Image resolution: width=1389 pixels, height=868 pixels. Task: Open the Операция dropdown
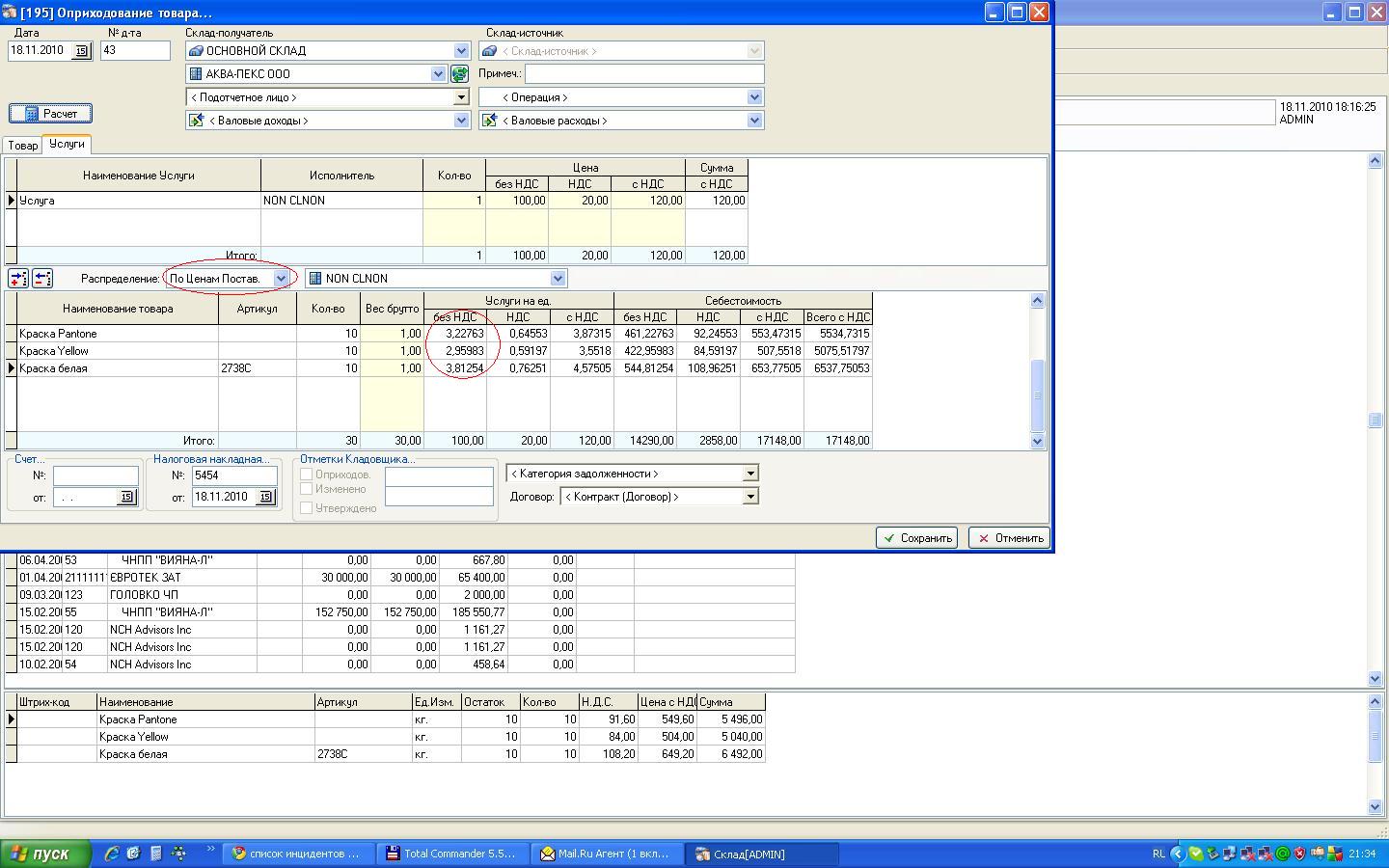[x=754, y=97]
